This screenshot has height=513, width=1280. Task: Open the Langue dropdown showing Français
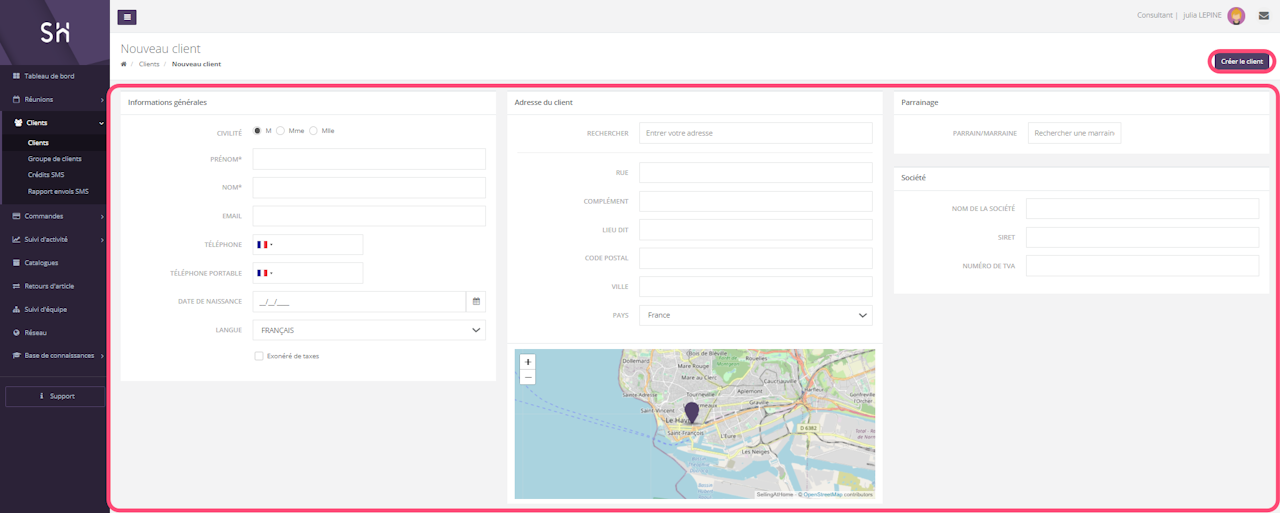369,330
